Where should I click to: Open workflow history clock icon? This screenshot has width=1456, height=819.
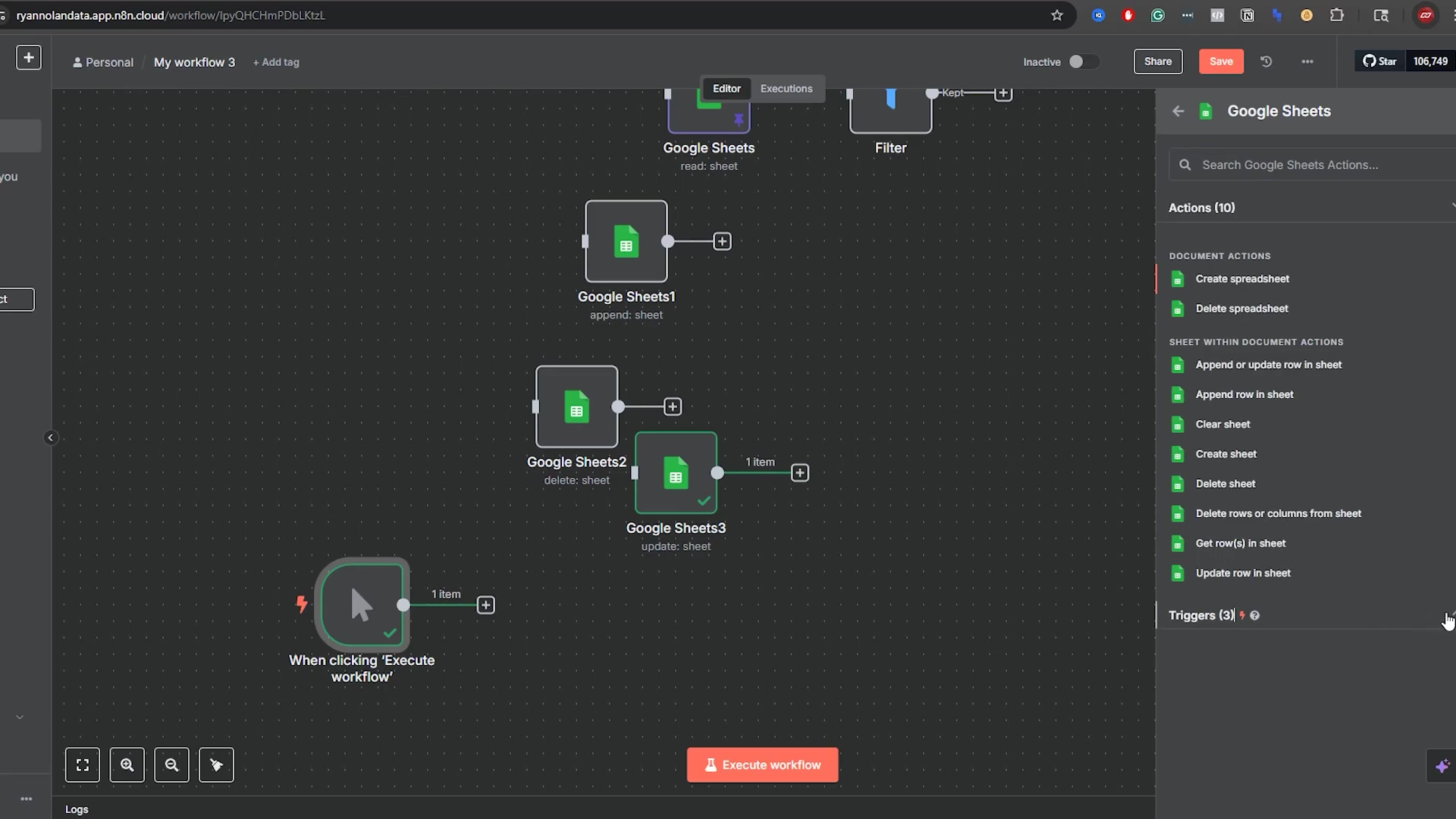coord(1266,61)
